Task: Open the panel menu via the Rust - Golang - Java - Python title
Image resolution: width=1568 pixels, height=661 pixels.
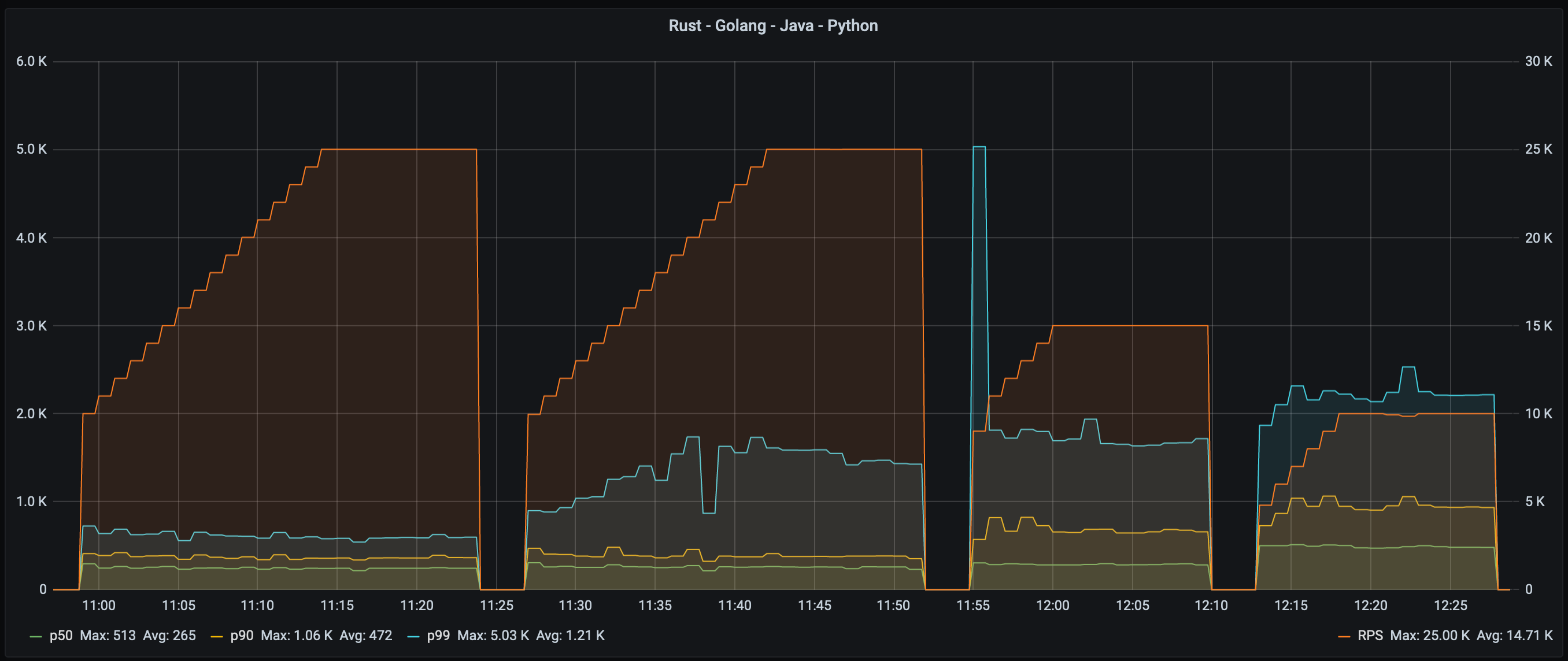Action: [773, 25]
